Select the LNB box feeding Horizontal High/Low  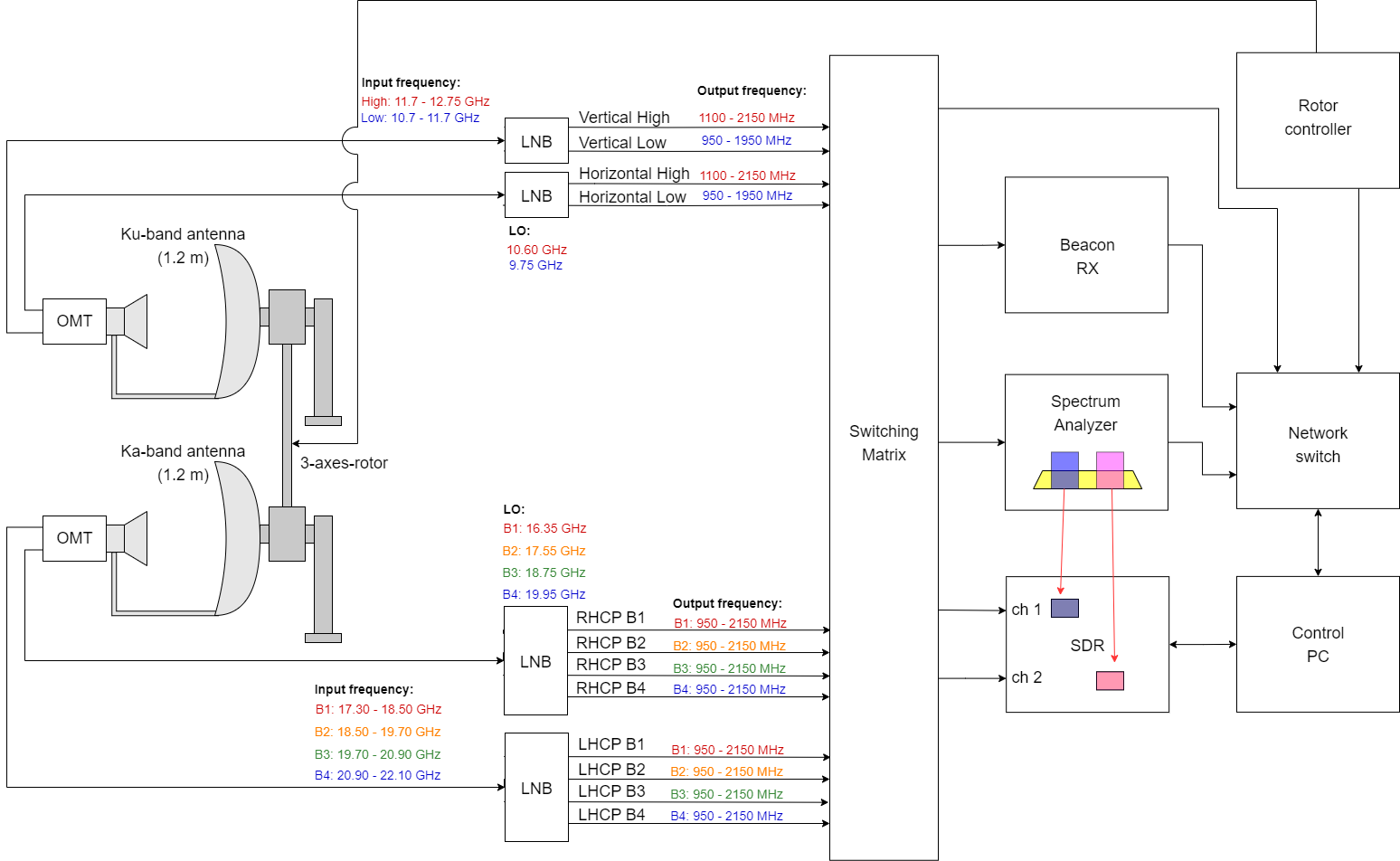point(536,195)
